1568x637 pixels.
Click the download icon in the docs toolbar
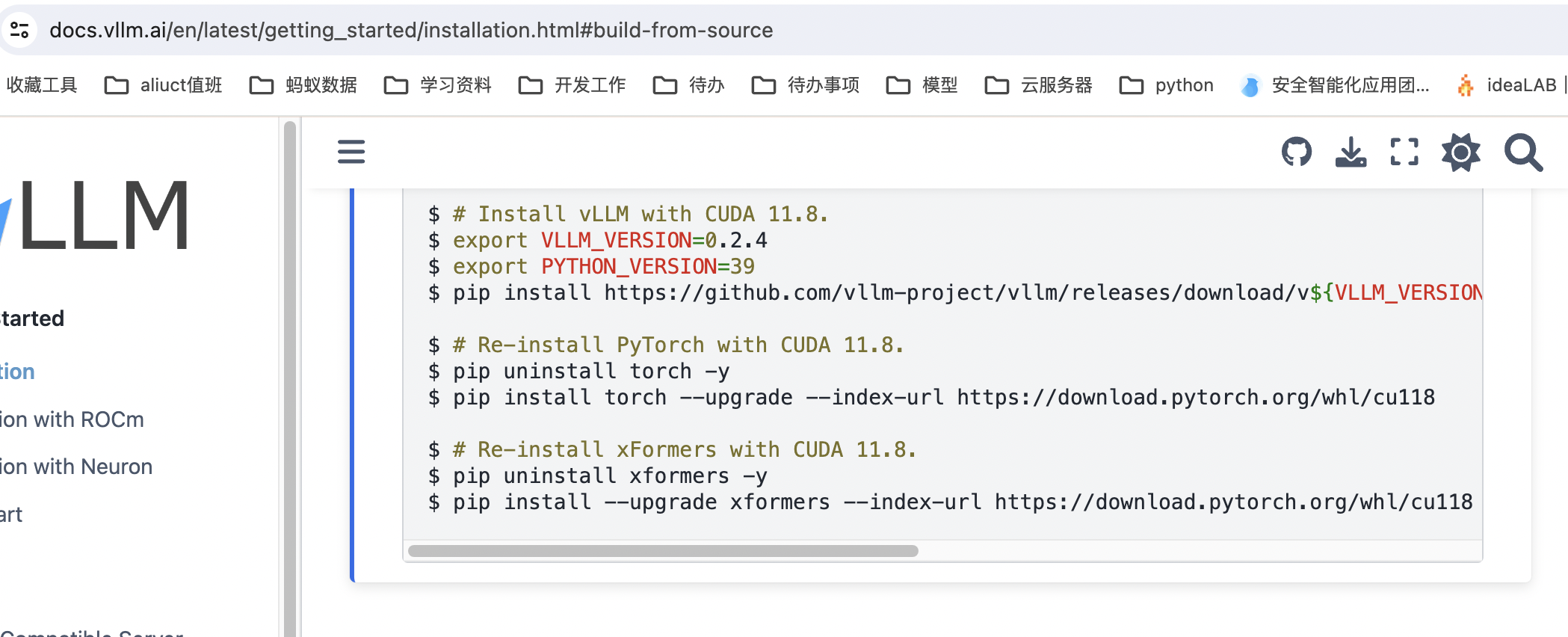(1351, 152)
